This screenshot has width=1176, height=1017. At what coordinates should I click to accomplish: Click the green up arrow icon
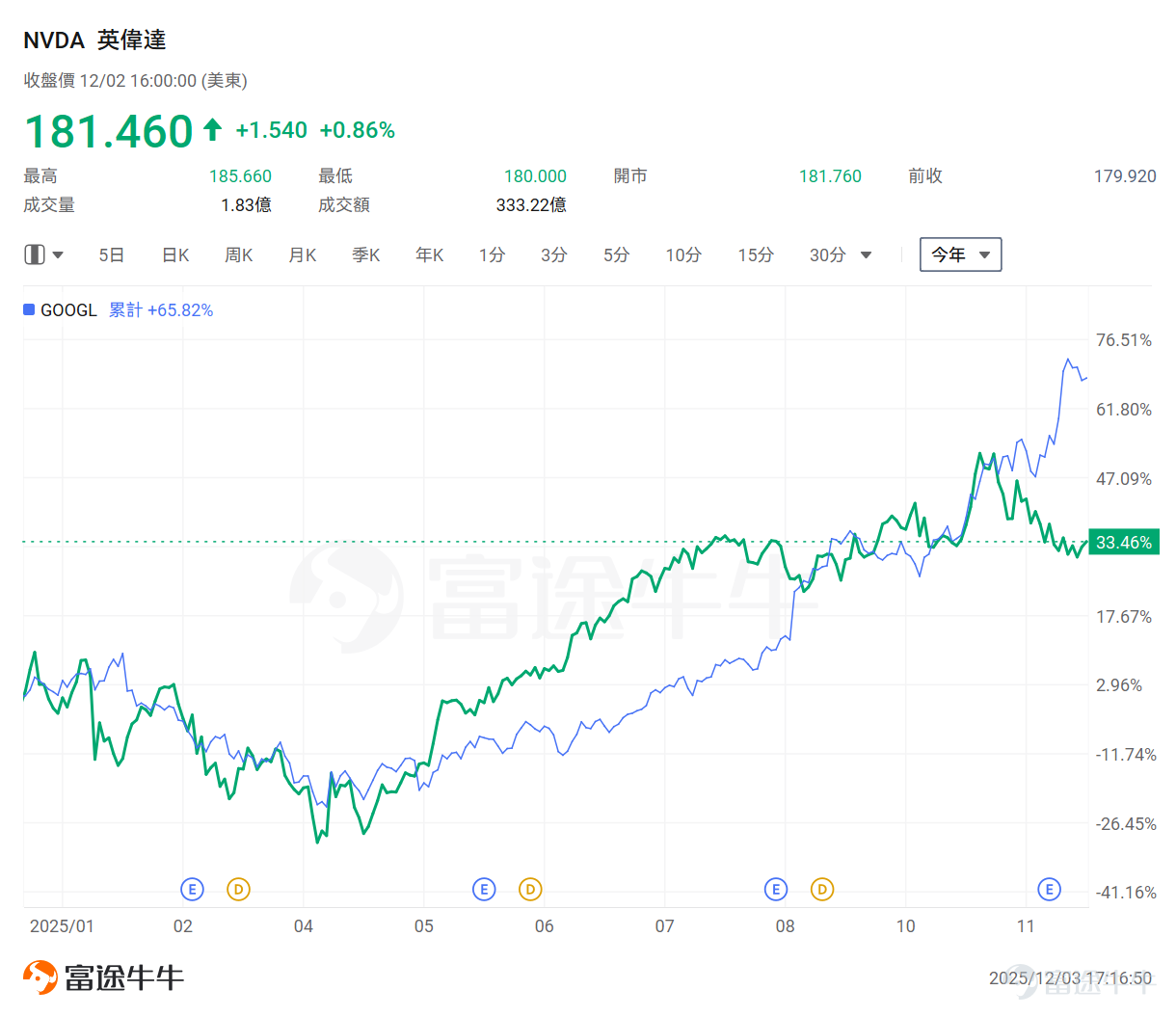tap(213, 129)
